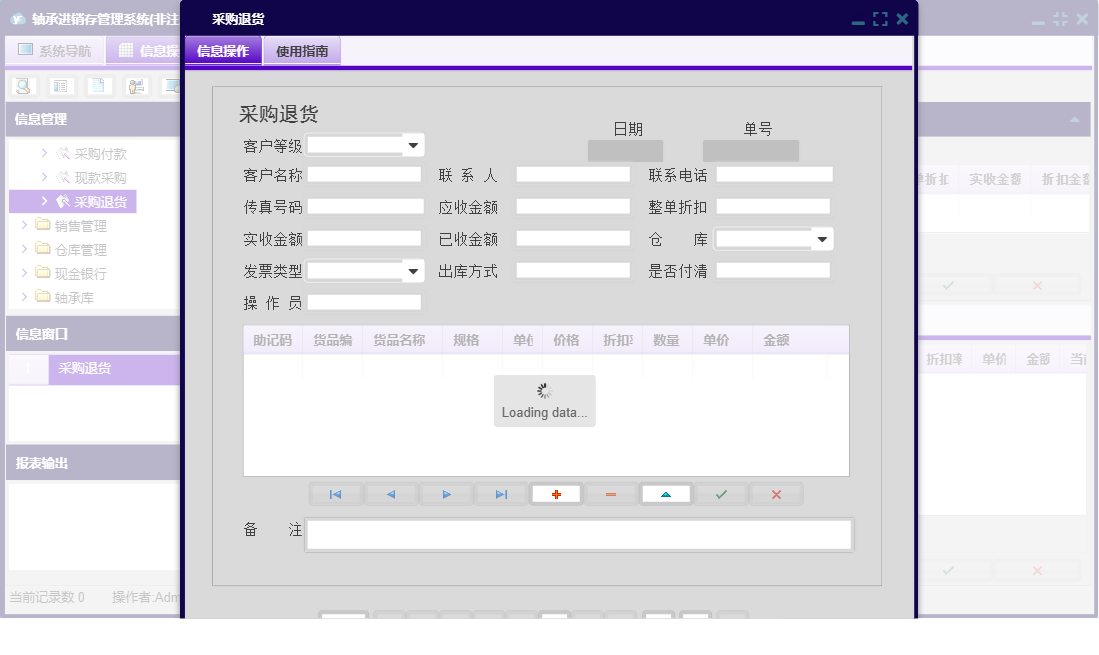Open the 客户等级 dropdown
Image resolution: width=1099 pixels, height=655 pixels.
[413, 145]
